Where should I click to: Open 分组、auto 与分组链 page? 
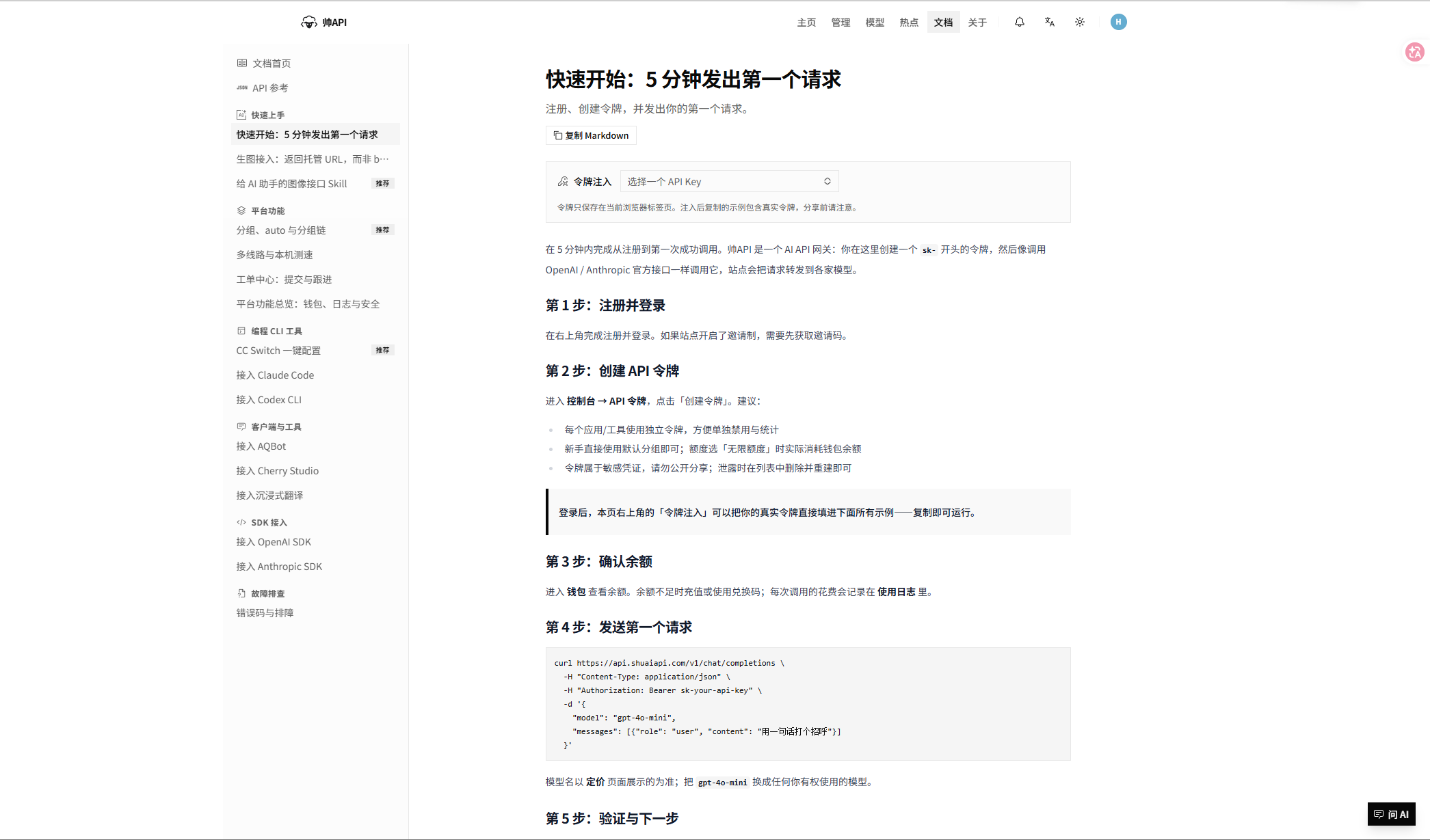pos(315,230)
